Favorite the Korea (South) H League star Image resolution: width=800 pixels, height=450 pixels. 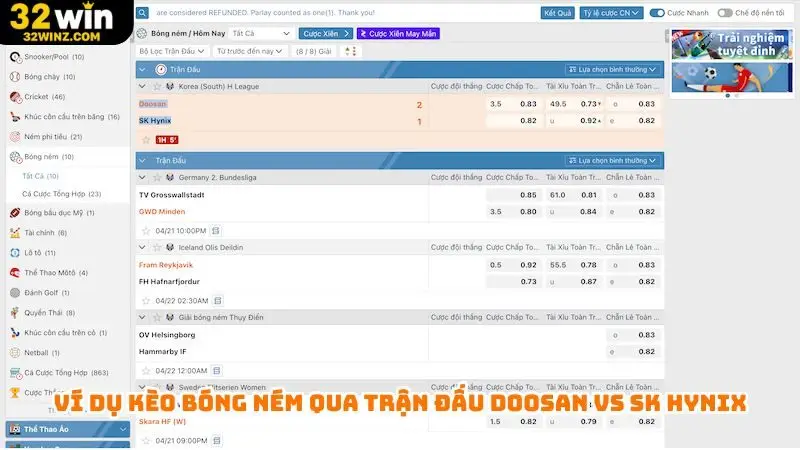[157, 86]
